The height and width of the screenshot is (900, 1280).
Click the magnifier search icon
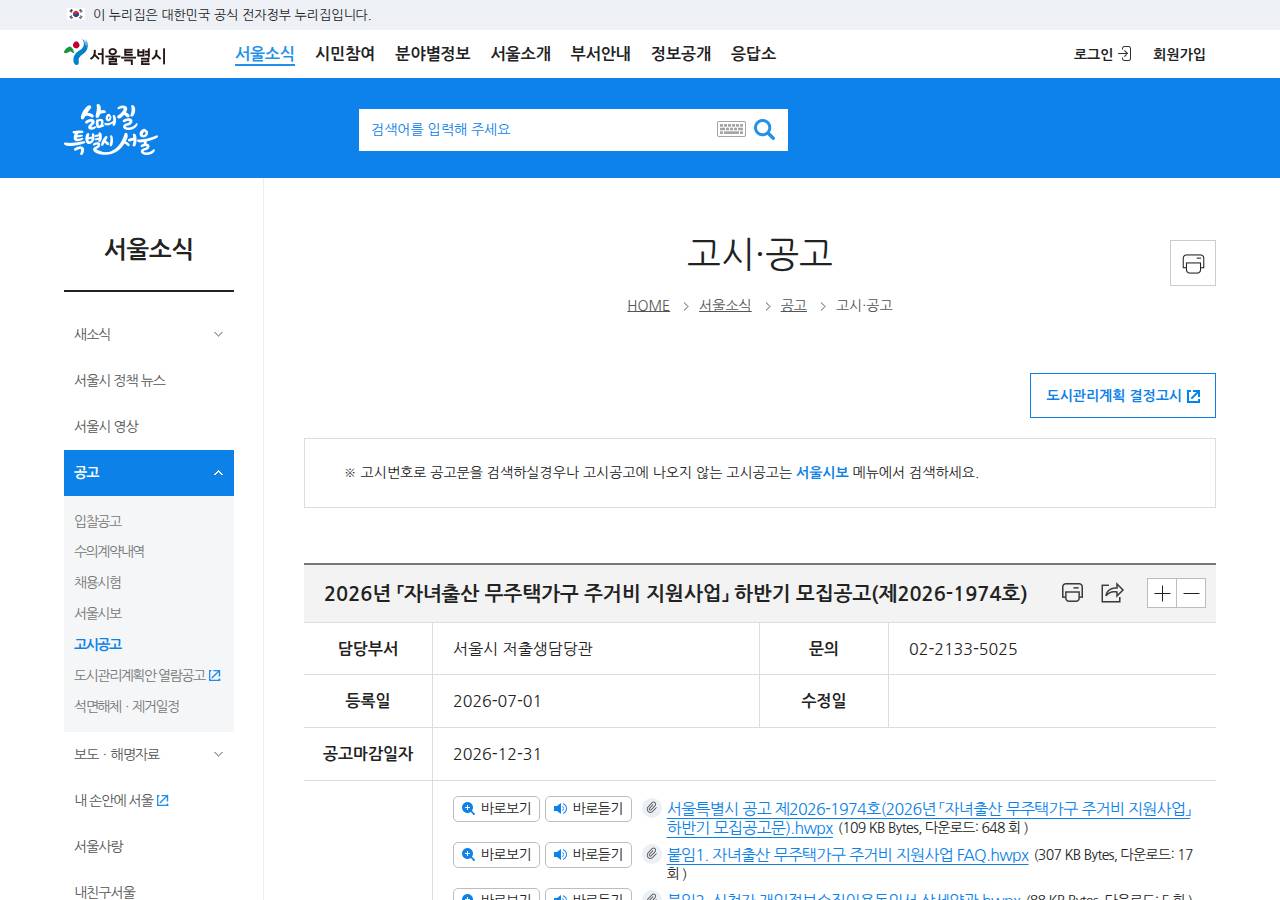pyautogui.click(x=765, y=129)
